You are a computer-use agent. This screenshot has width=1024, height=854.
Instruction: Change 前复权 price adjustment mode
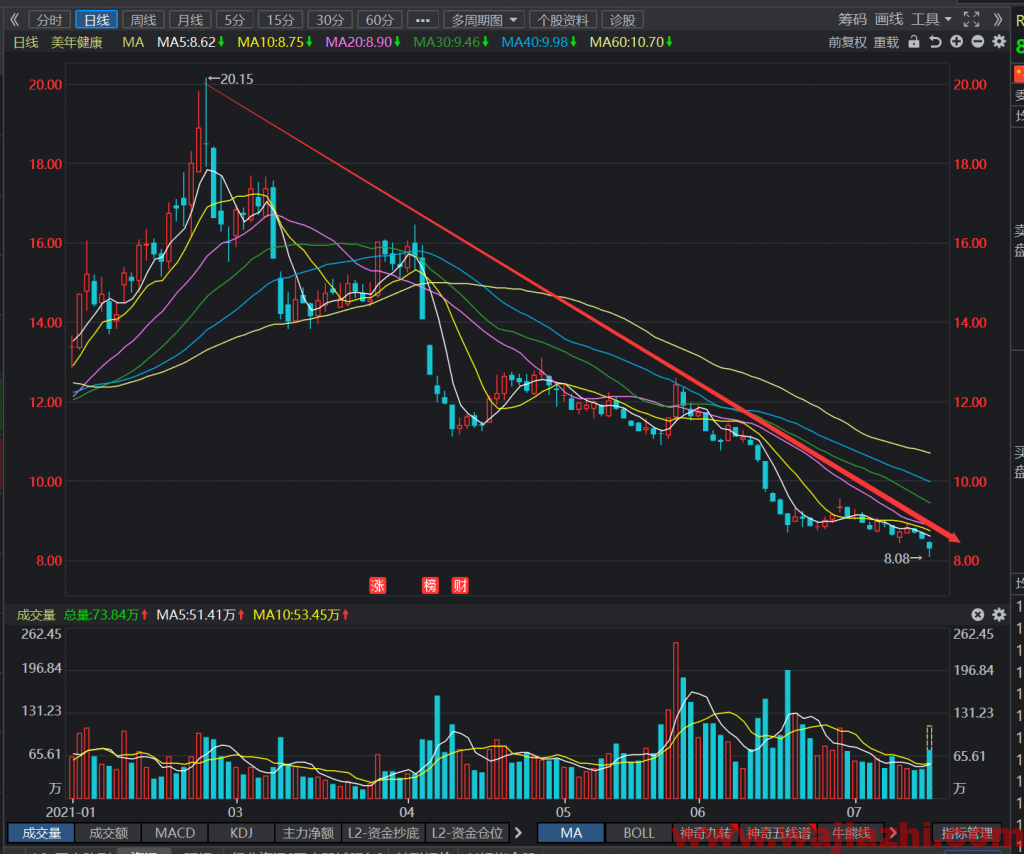click(848, 42)
